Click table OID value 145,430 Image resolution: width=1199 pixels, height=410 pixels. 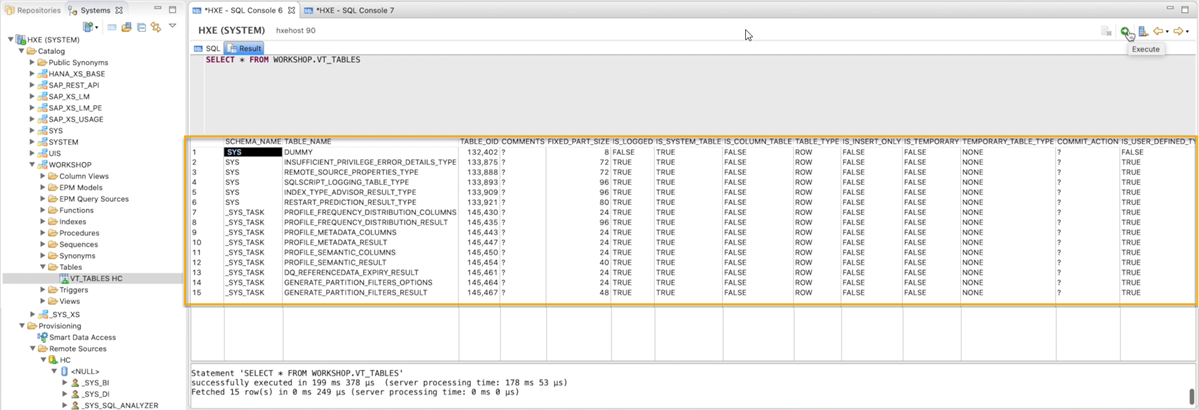coord(479,212)
